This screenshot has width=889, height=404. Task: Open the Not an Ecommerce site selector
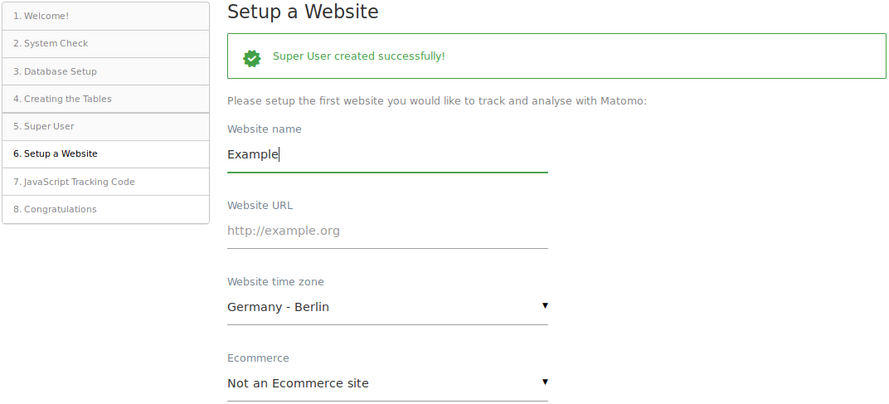(387, 384)
